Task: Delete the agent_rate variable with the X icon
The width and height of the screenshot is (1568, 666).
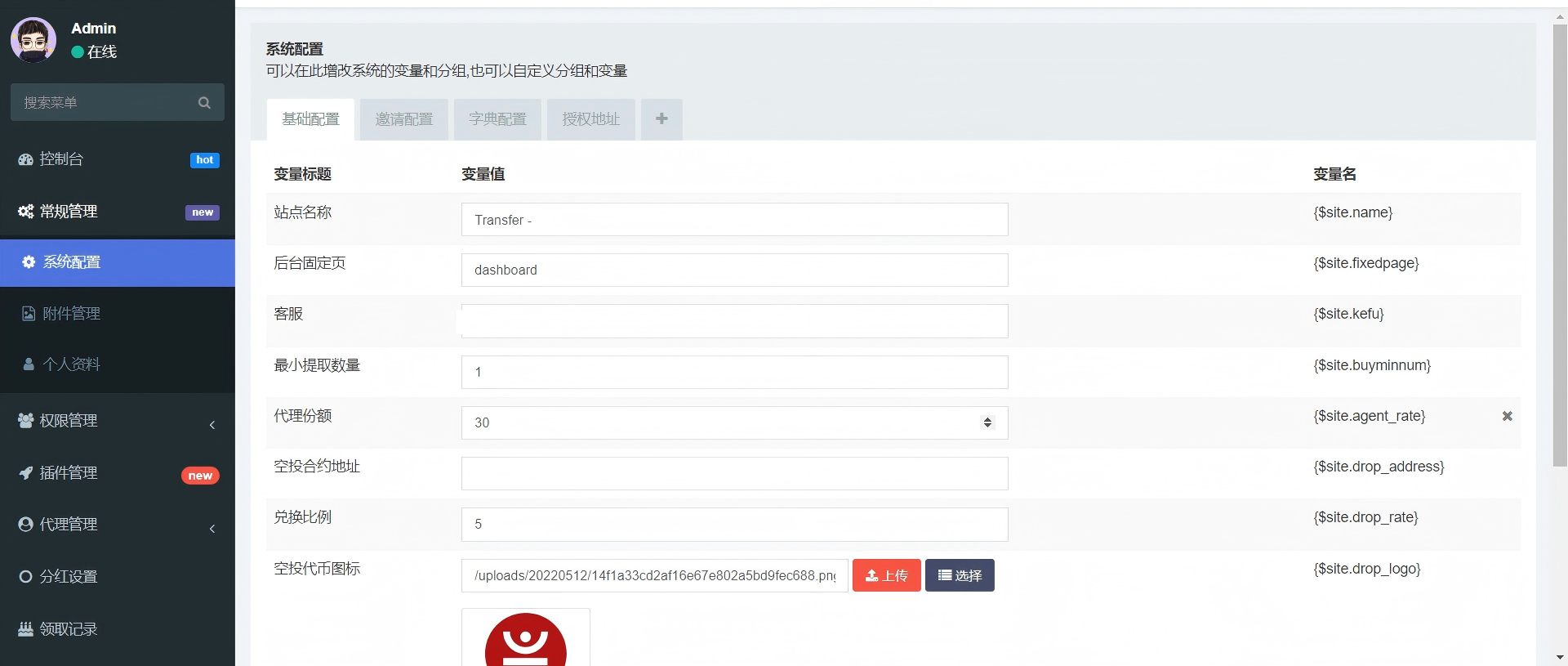Action: pos(1507,416)
